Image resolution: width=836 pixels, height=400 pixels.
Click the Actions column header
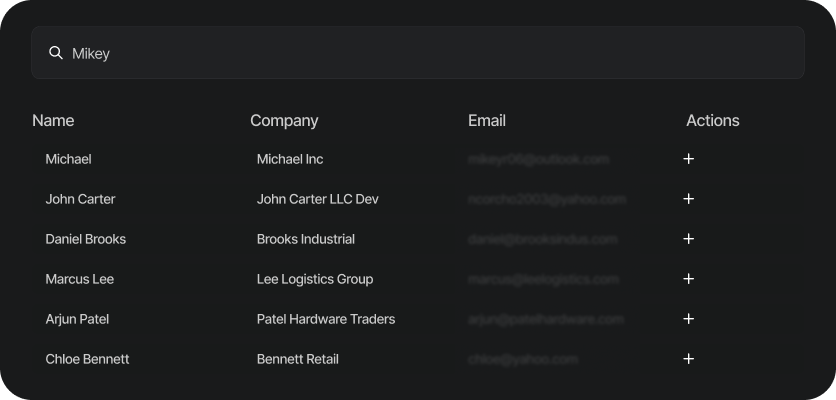coord(713,121)
